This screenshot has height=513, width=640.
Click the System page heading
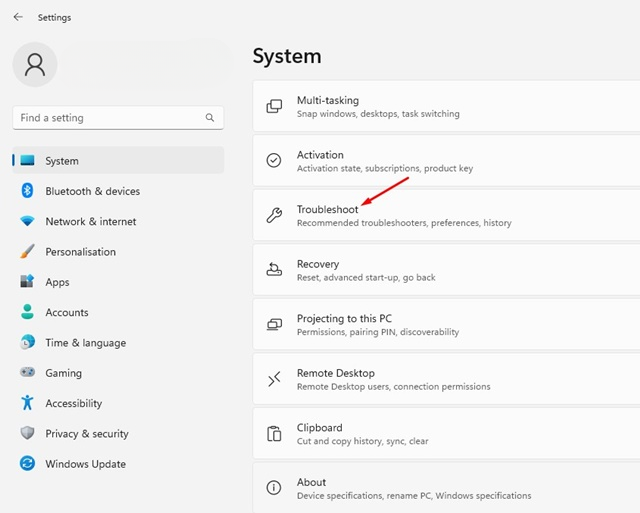[x=287, y=56]
